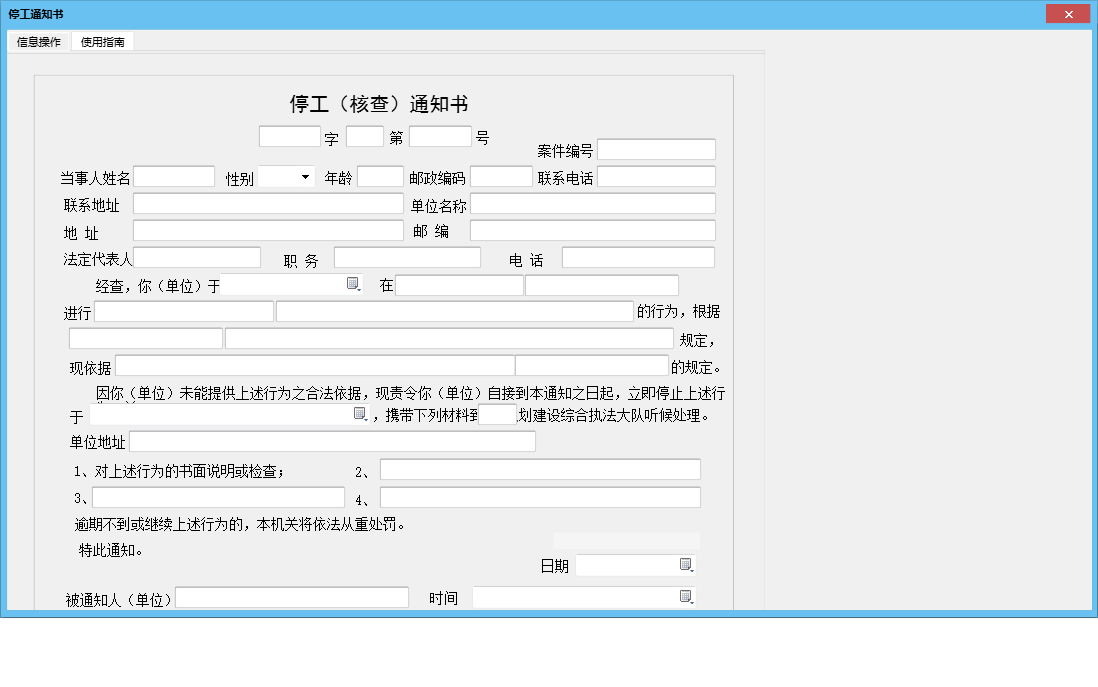
Task: Click the 邮政编码 input field
Action: 501,176
